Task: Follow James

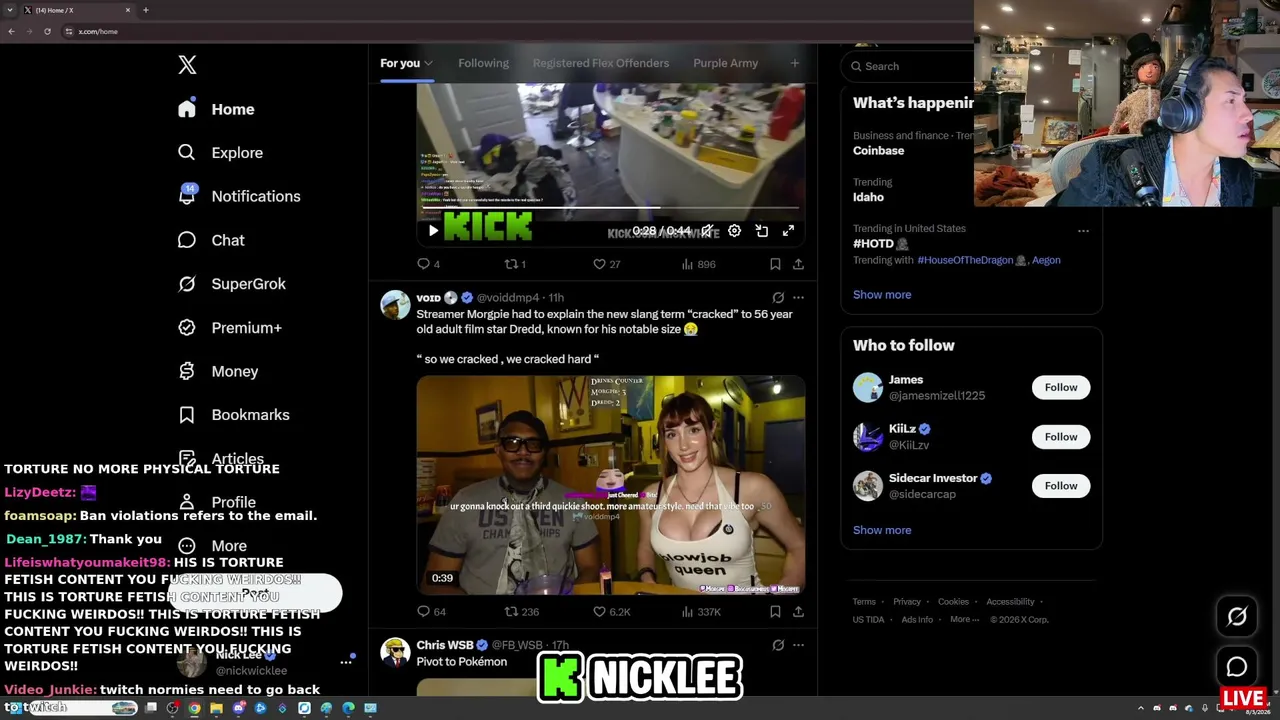Action: click(1061, 388)
